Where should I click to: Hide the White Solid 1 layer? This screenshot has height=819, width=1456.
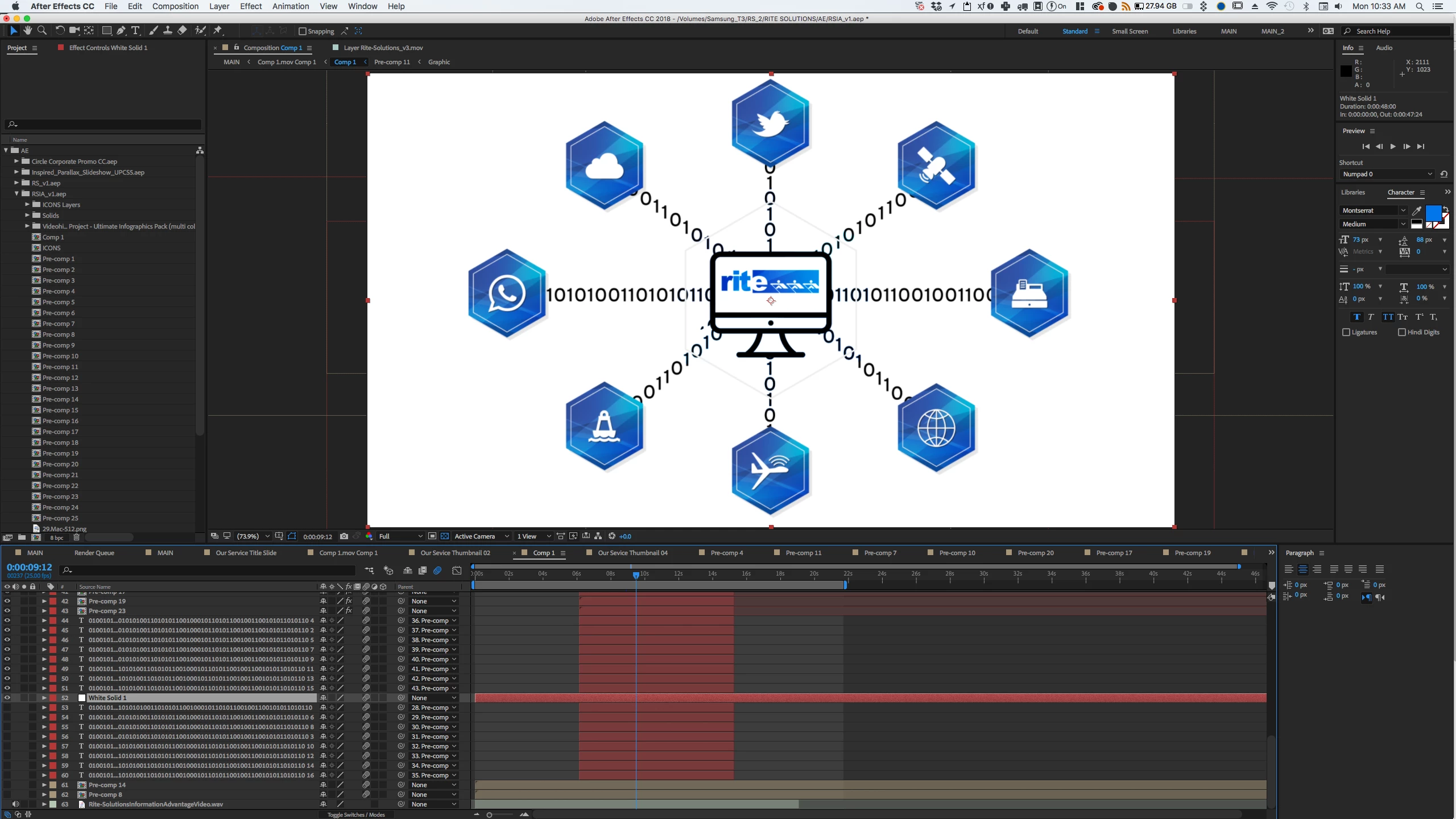(x=7, y=698)
